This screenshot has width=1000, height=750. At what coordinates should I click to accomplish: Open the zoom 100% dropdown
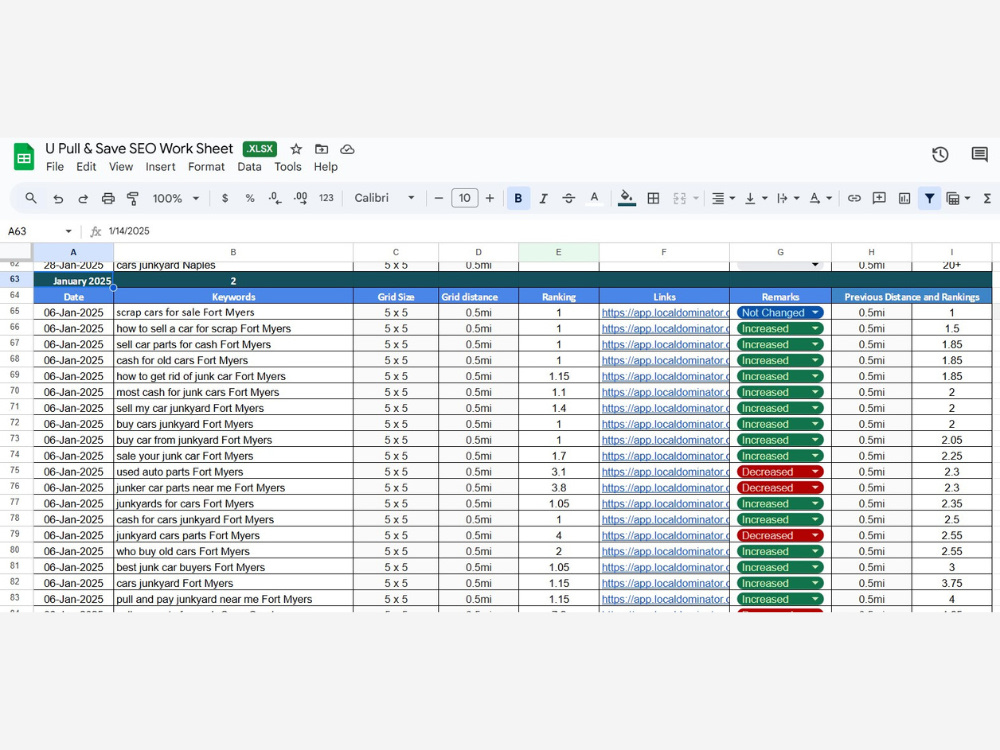(x=176, y=198)
